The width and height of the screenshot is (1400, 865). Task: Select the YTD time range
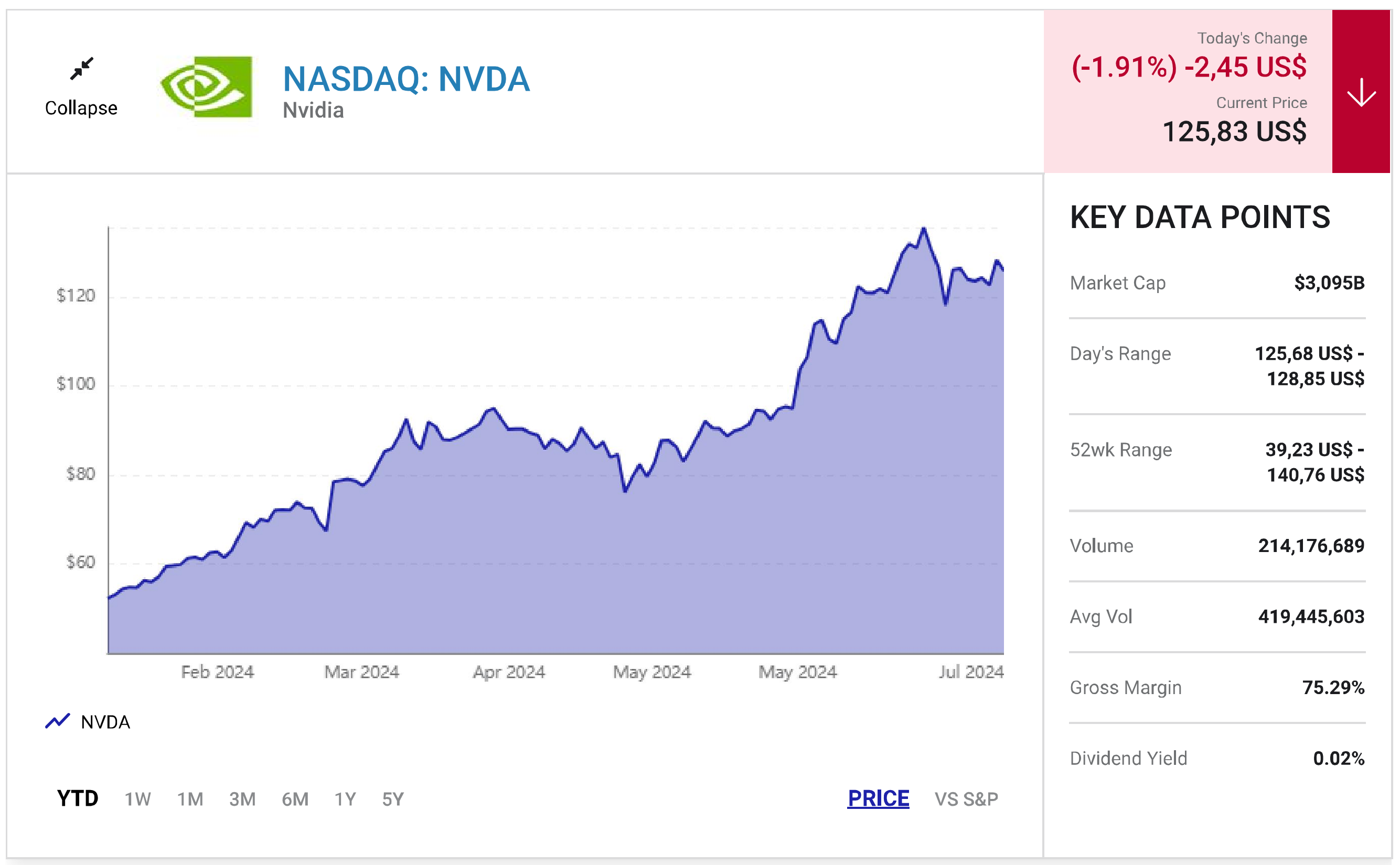[77, 798]
